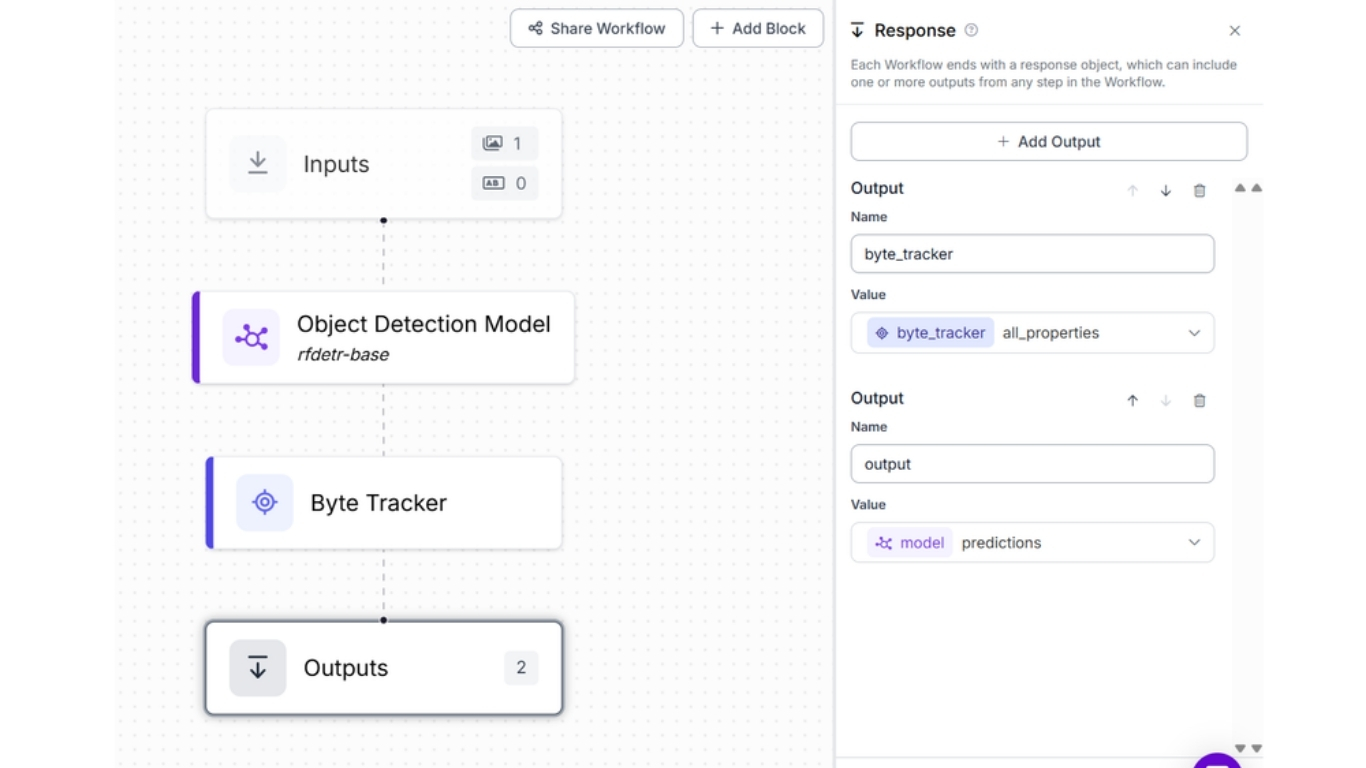Open the byte_tracker all_properties value dropdown
1366x768 pixels.
pyautogui.click(x=1193, y=333)
